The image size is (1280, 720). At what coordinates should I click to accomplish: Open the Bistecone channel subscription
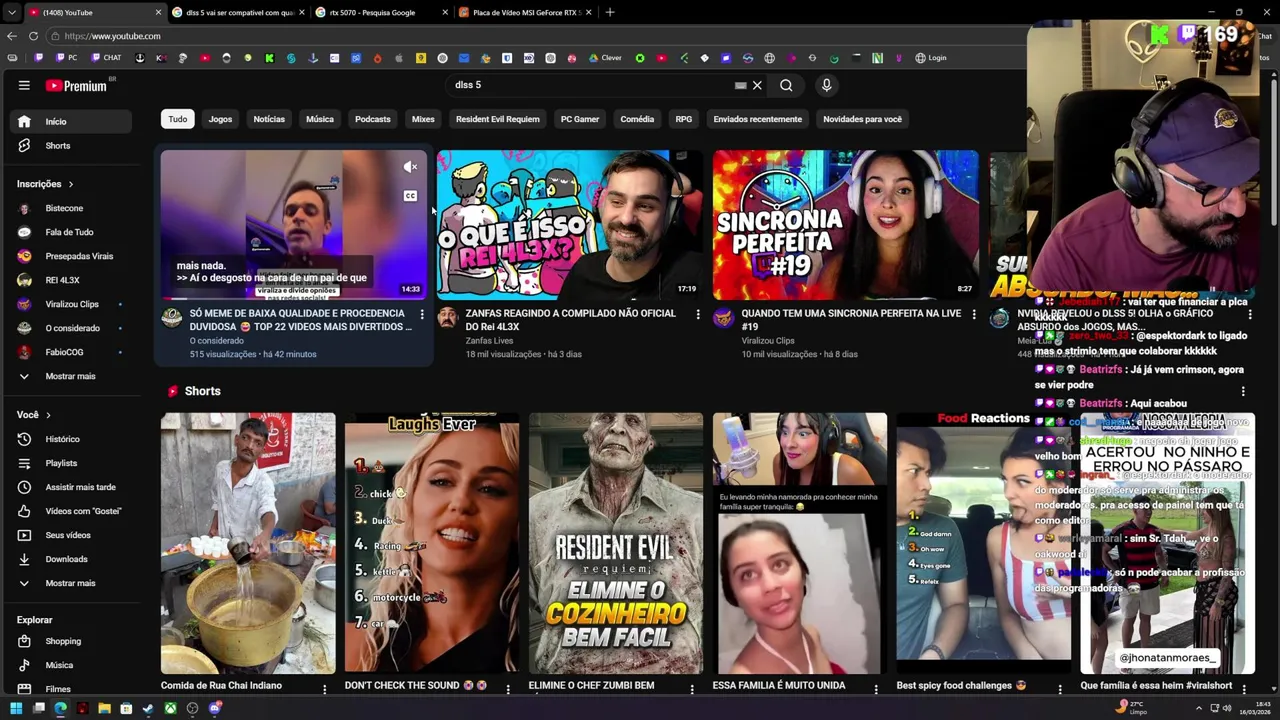(70, 208)
